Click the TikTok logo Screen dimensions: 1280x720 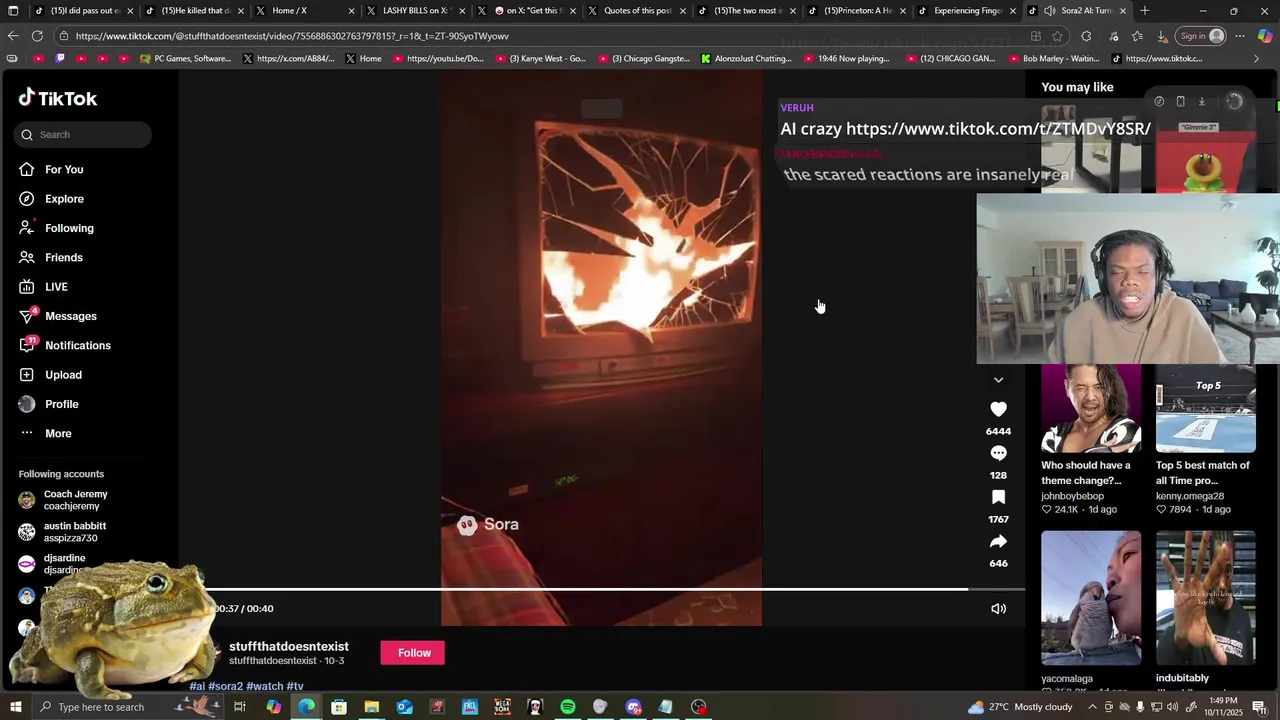58,98
